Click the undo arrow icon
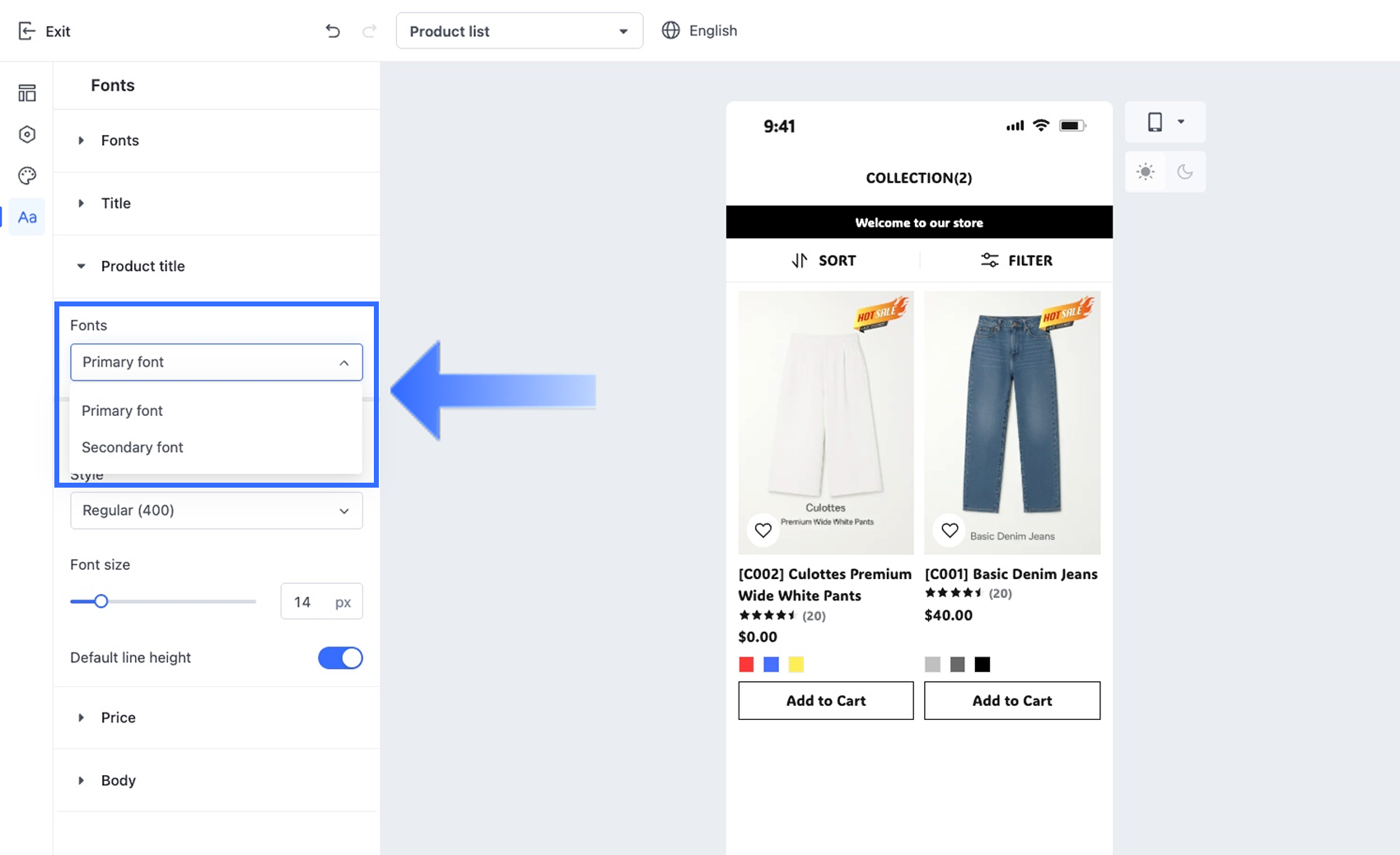 coord(333,31)
